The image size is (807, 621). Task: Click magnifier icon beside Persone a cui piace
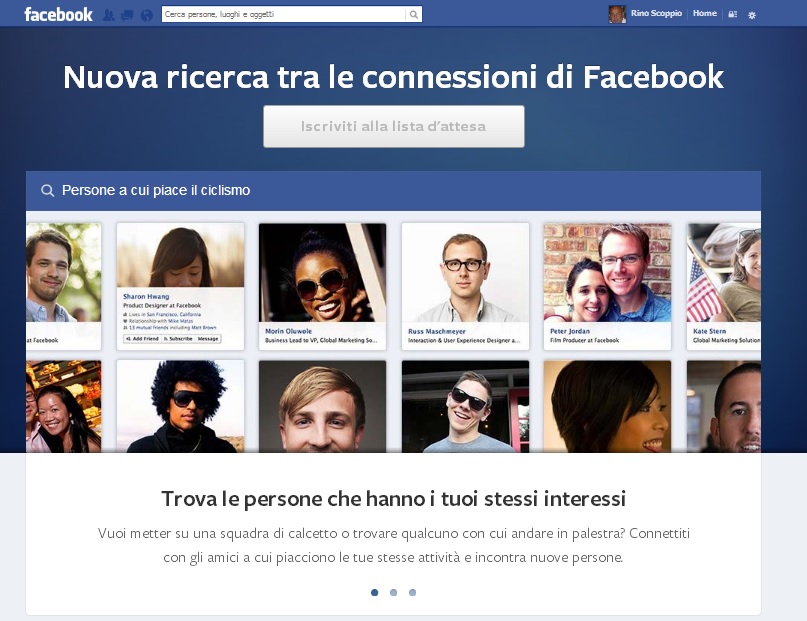click(x=47, y=190)
